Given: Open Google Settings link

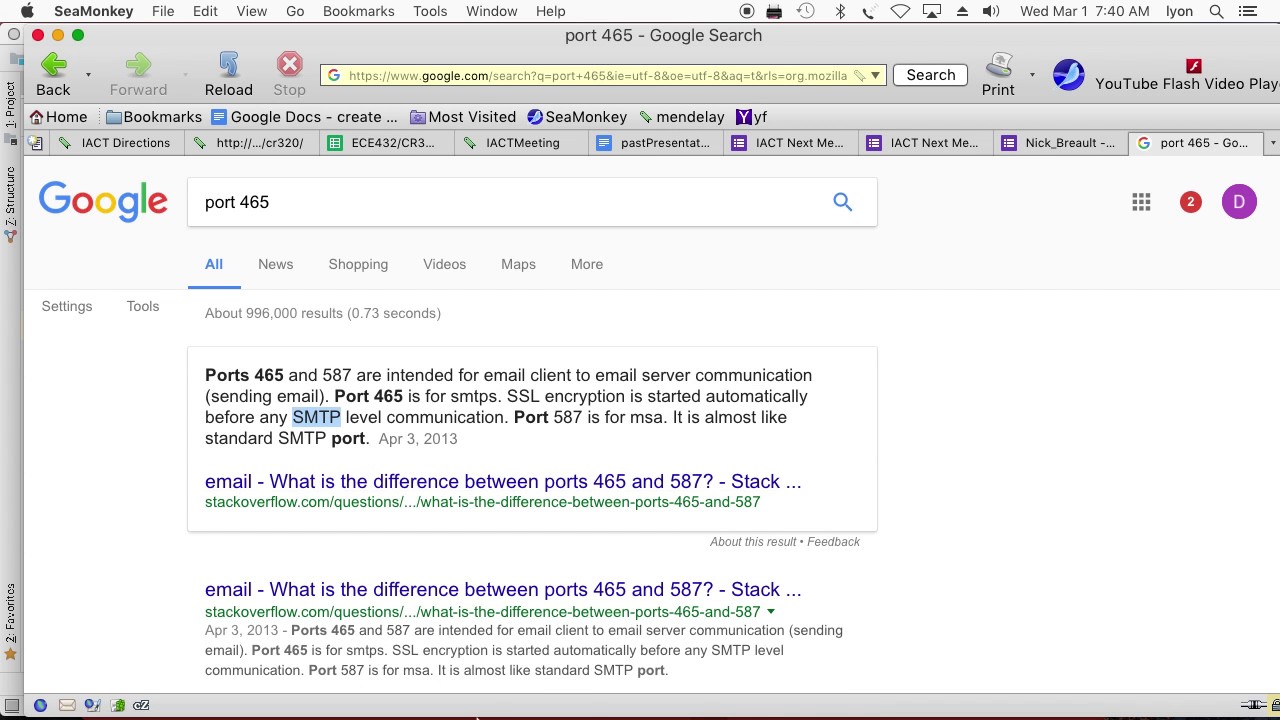Looking at the screenshot, I should (x=67, y=306).
